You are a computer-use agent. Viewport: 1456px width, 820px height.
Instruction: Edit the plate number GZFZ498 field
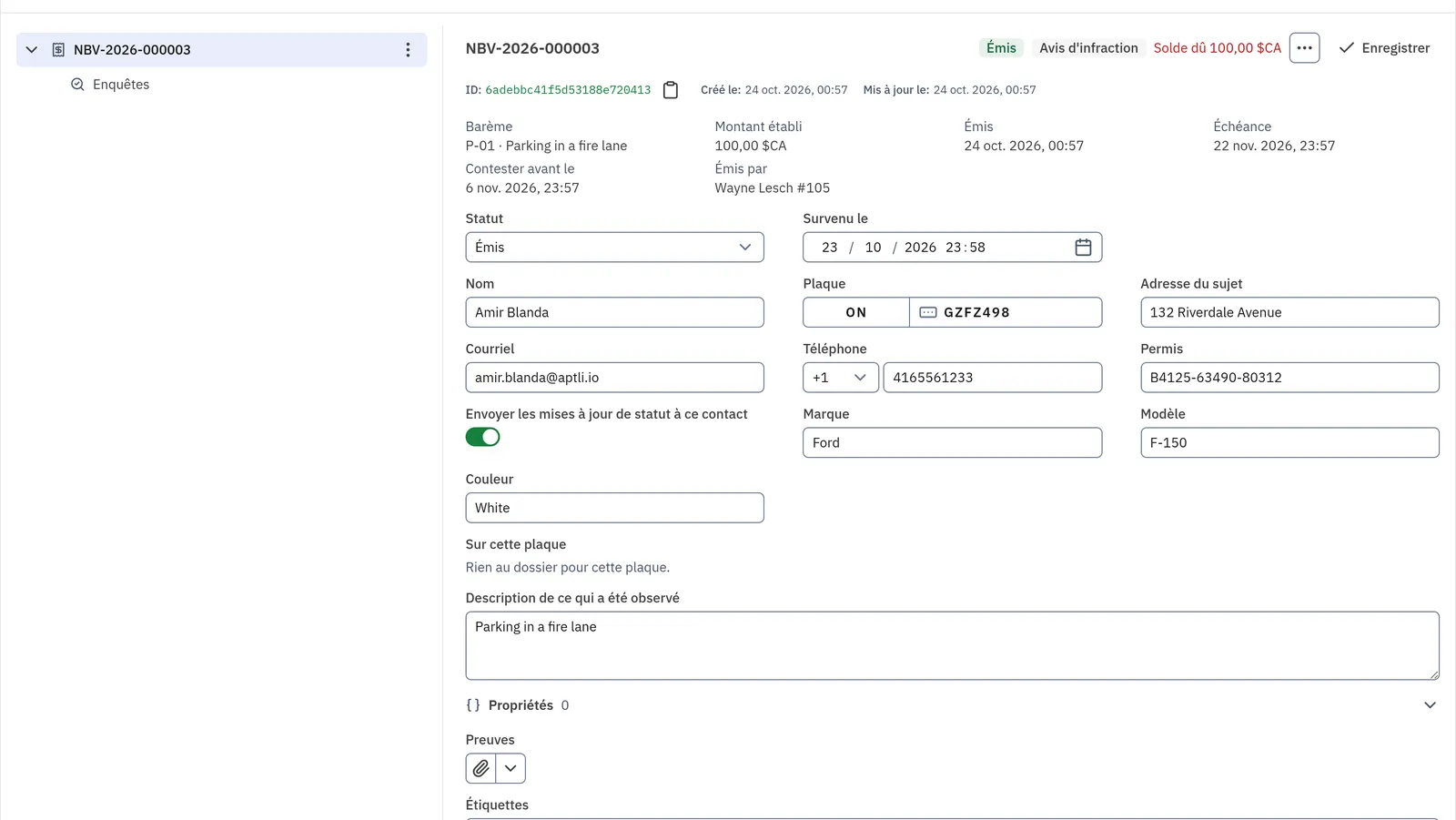click(1006, 312)
